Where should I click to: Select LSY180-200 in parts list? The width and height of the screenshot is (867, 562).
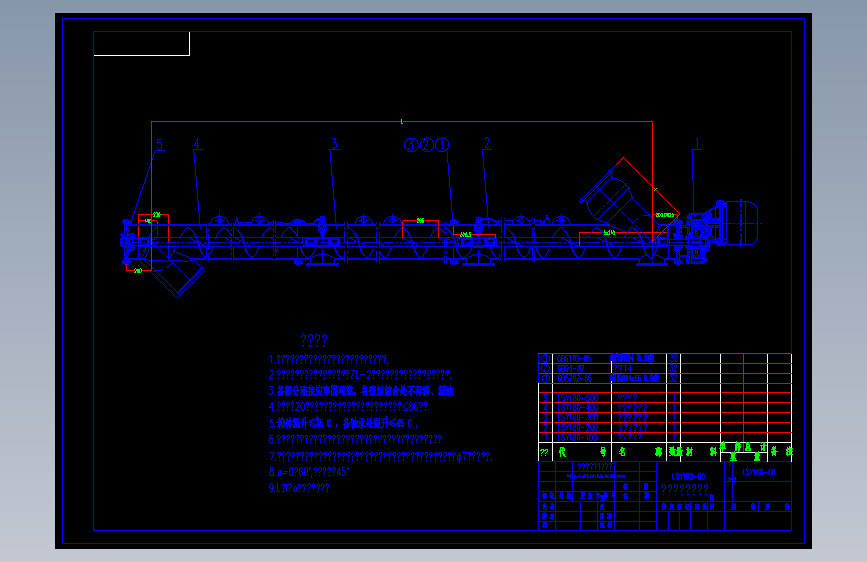coord(578,428)
